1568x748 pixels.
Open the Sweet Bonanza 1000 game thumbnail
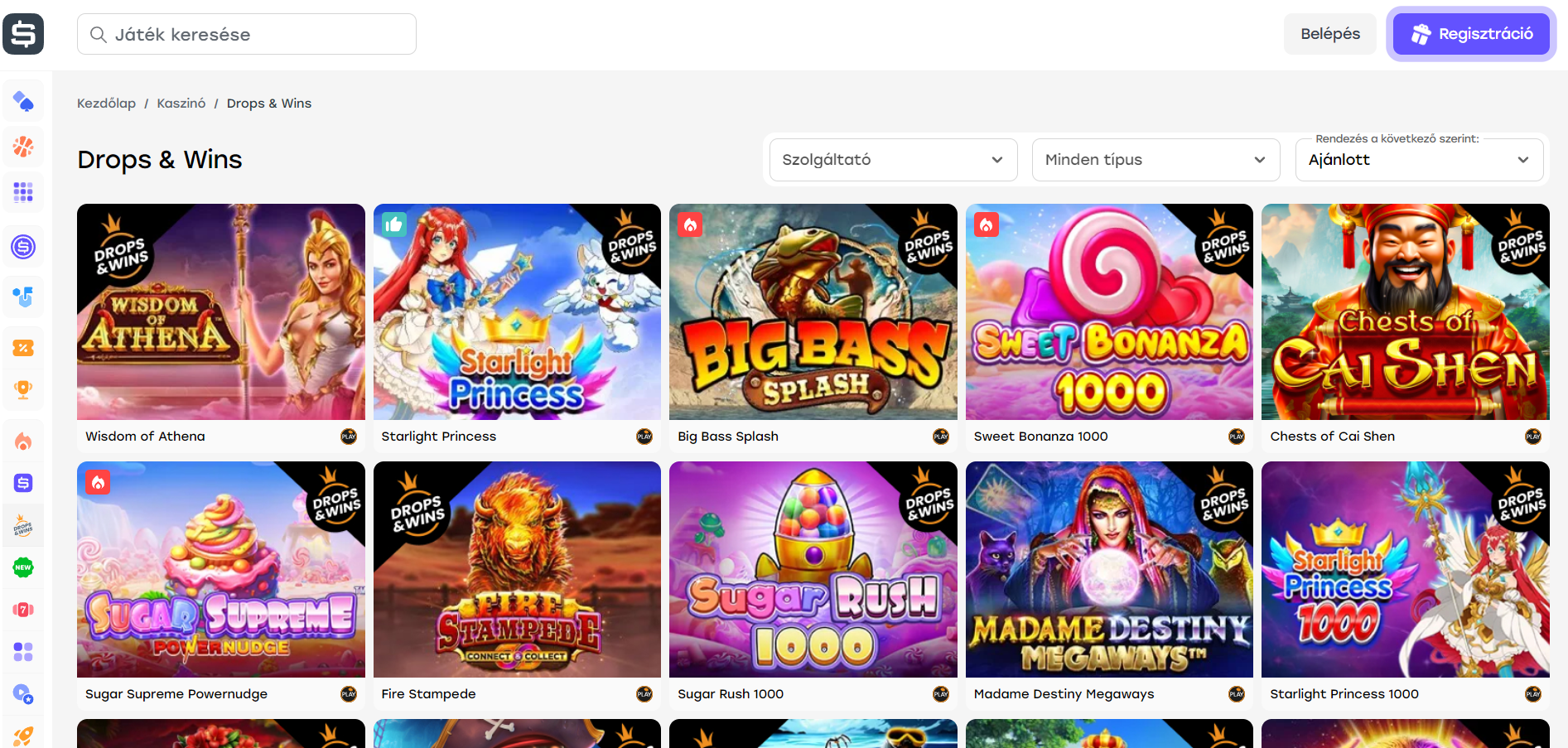click(x=1109, y=312)
